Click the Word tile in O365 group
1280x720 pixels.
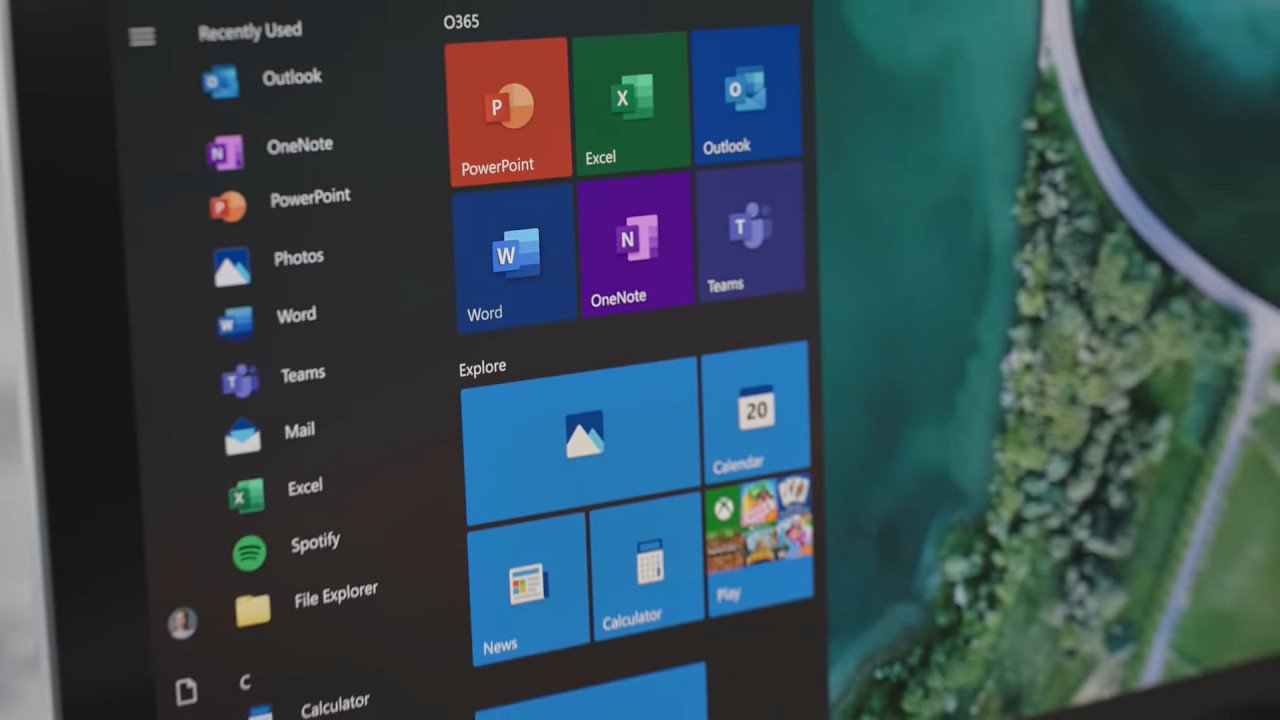(x=514, y=258)
